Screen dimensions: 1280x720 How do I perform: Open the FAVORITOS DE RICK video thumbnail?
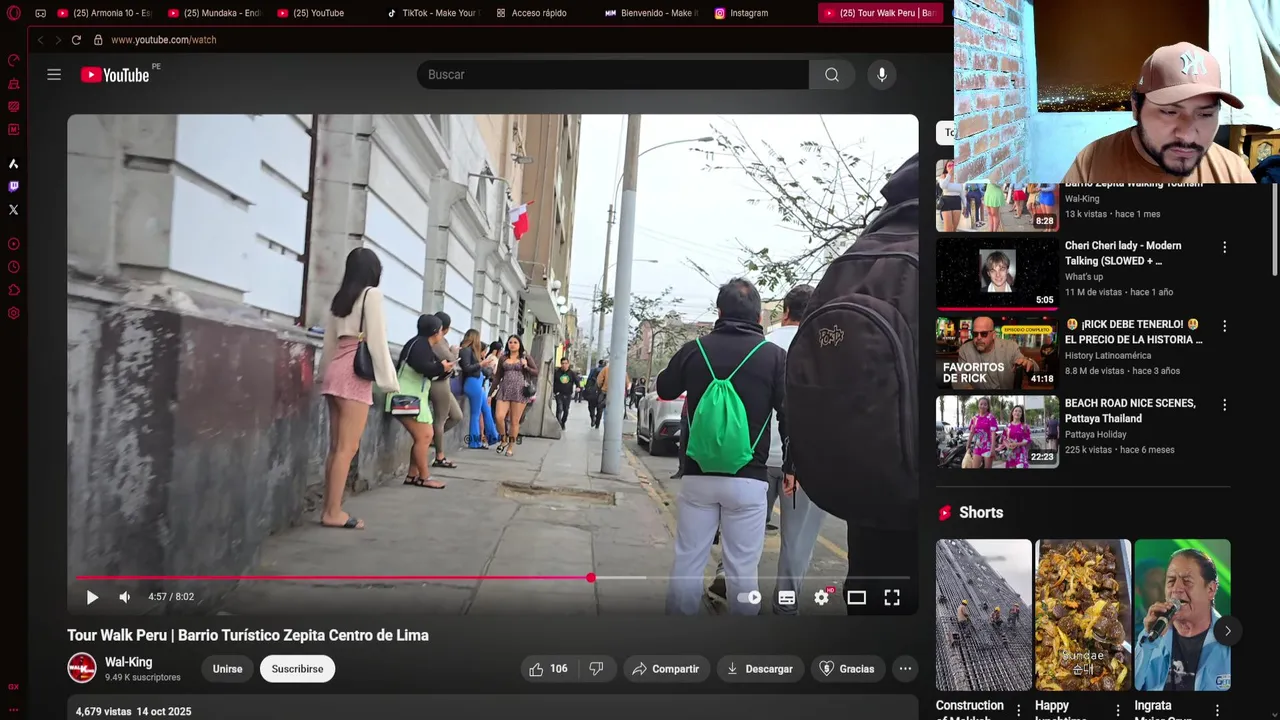tap(997, 352)
